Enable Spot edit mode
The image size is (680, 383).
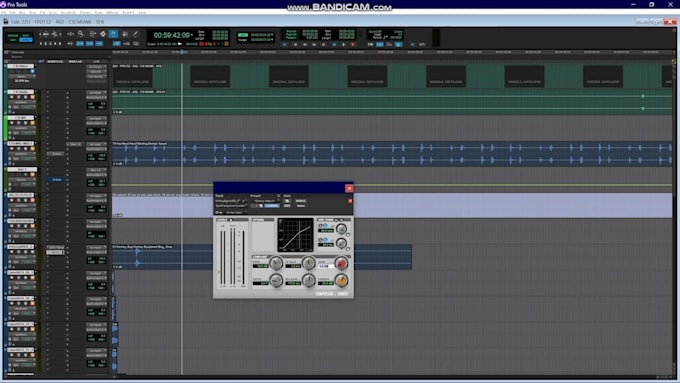point(26,36)
